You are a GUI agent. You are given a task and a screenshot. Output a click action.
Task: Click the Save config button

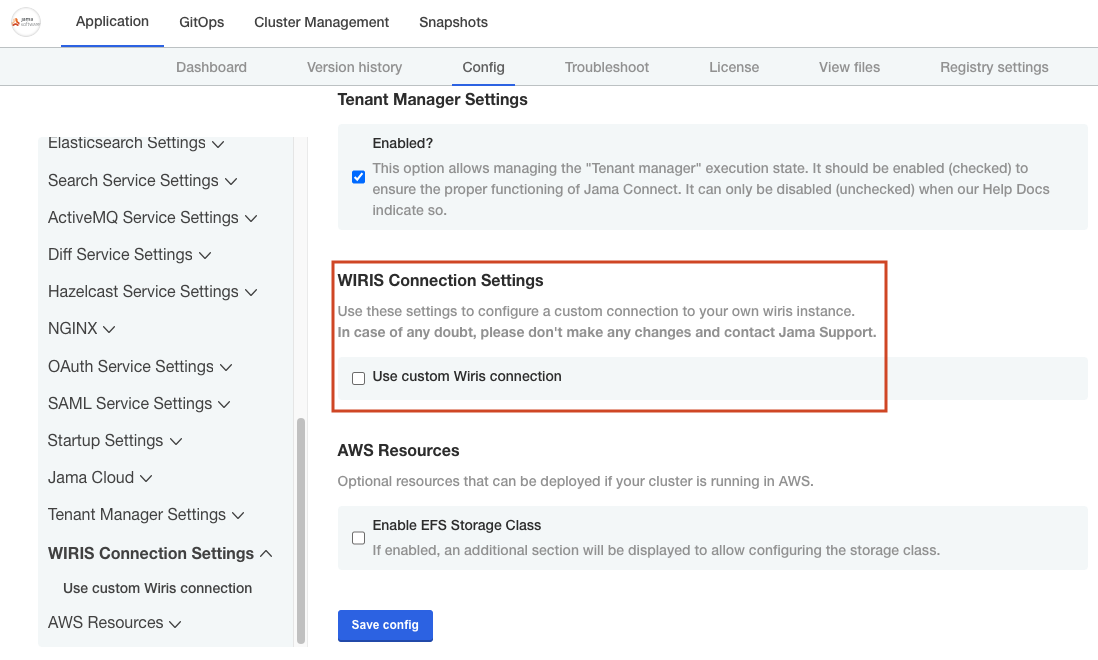(x=385, y=625)
